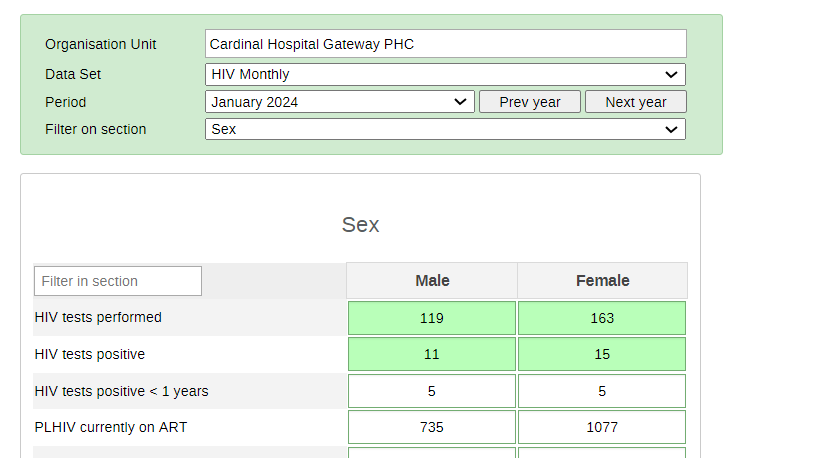Select Female cell for positive under 1 years

[602, 391]
